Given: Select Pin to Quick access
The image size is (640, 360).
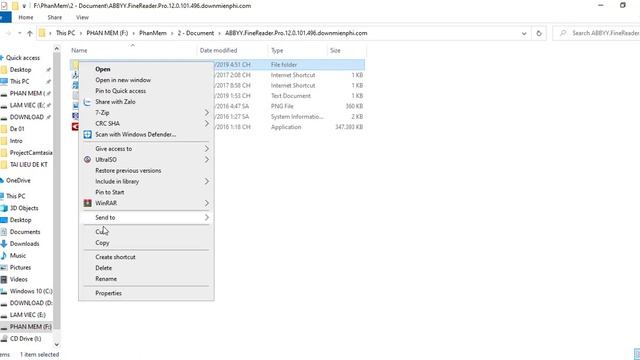Looking at the screenshot, I should (120, 91).
